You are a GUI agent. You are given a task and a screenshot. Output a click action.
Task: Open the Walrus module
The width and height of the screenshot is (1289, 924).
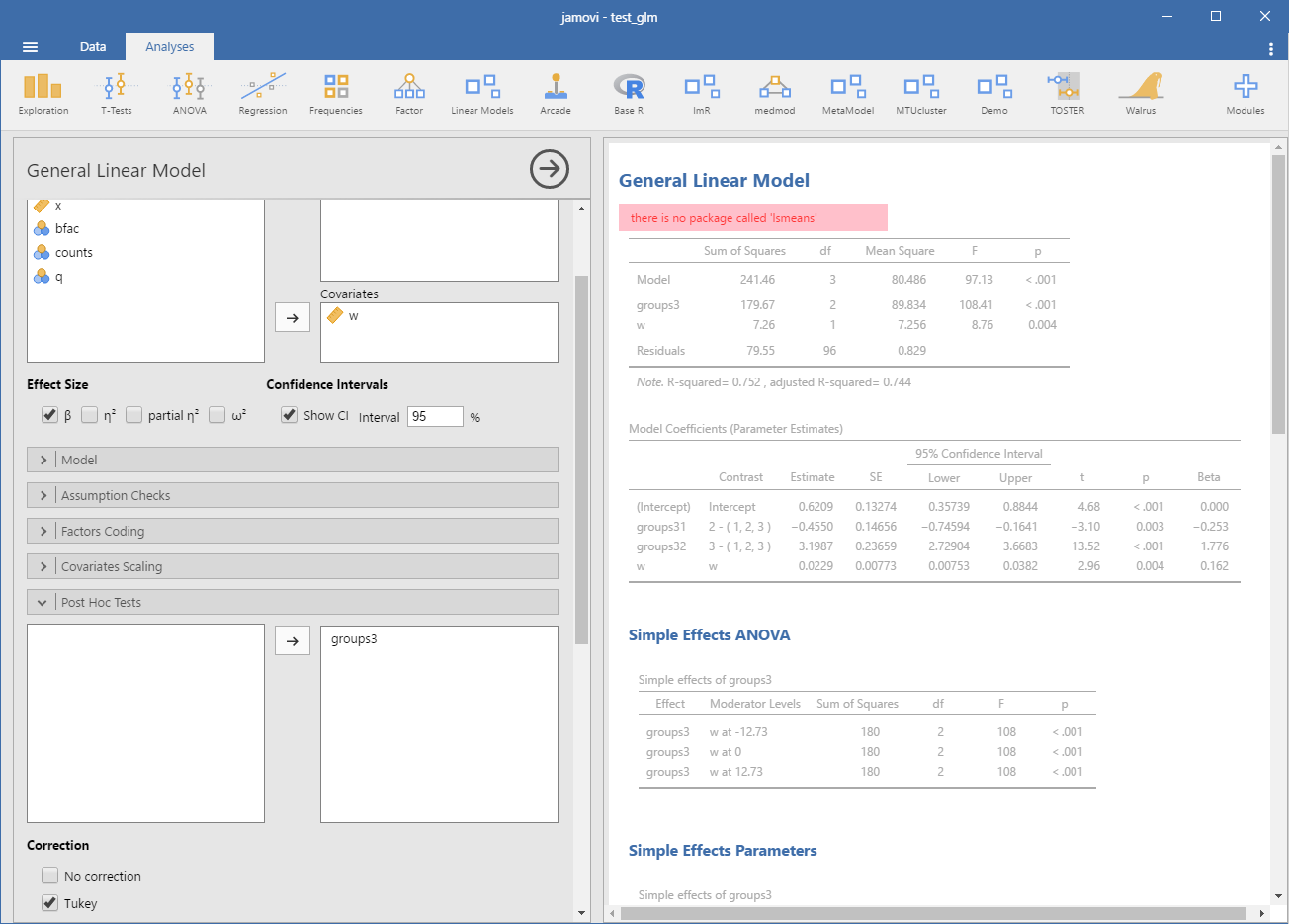click(x=1141, y=94)
